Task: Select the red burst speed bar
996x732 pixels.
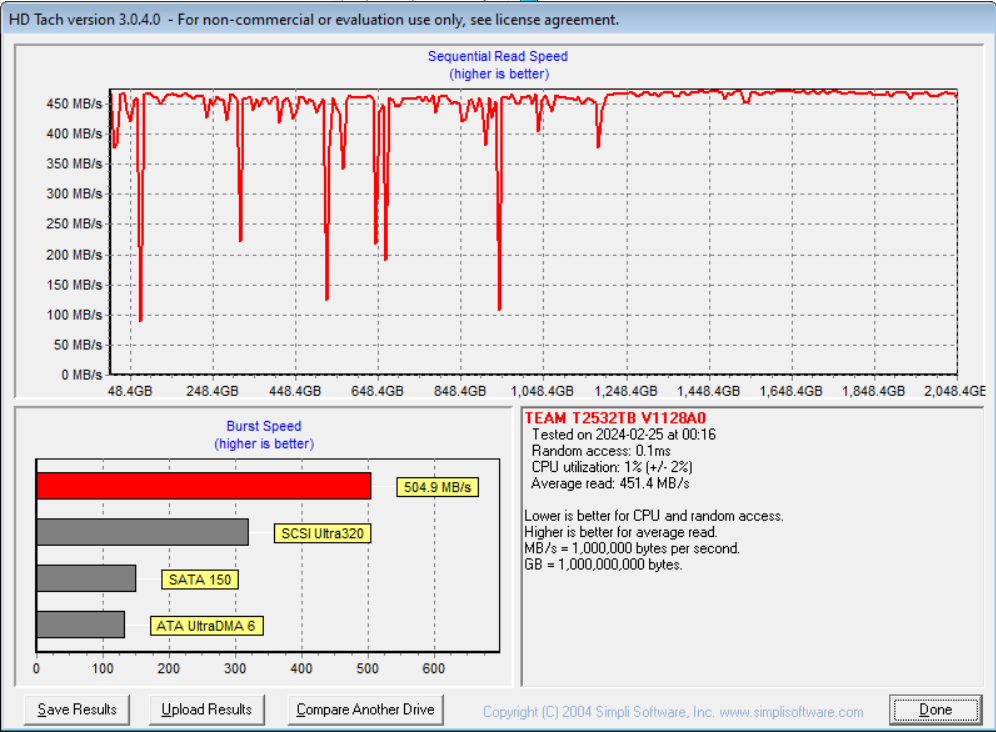Action: (203, 486)
